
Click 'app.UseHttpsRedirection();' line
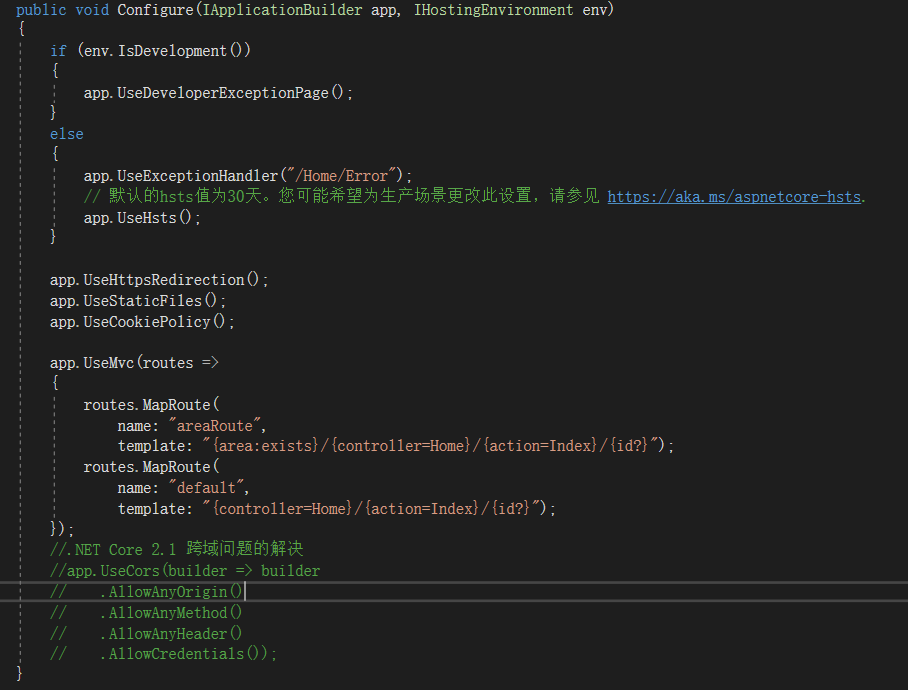tap(159, 280)
